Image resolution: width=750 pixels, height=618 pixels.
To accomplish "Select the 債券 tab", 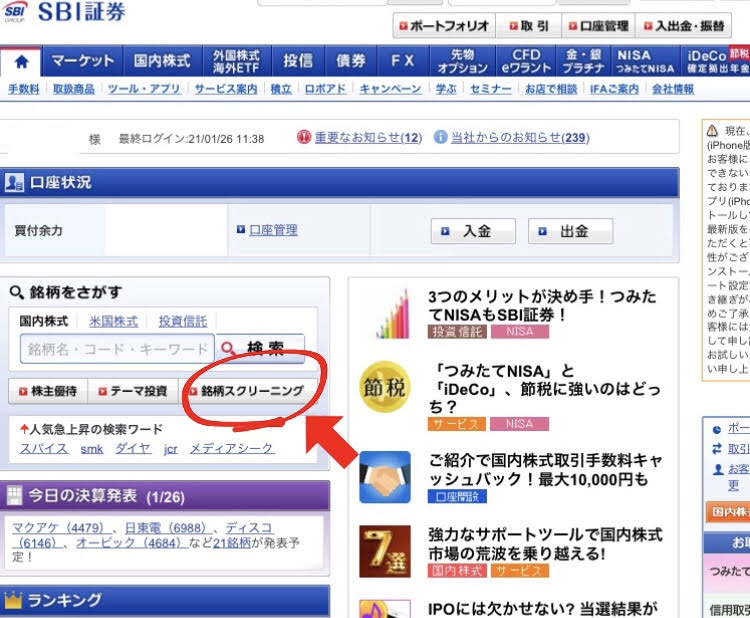I will coord(351,61).
